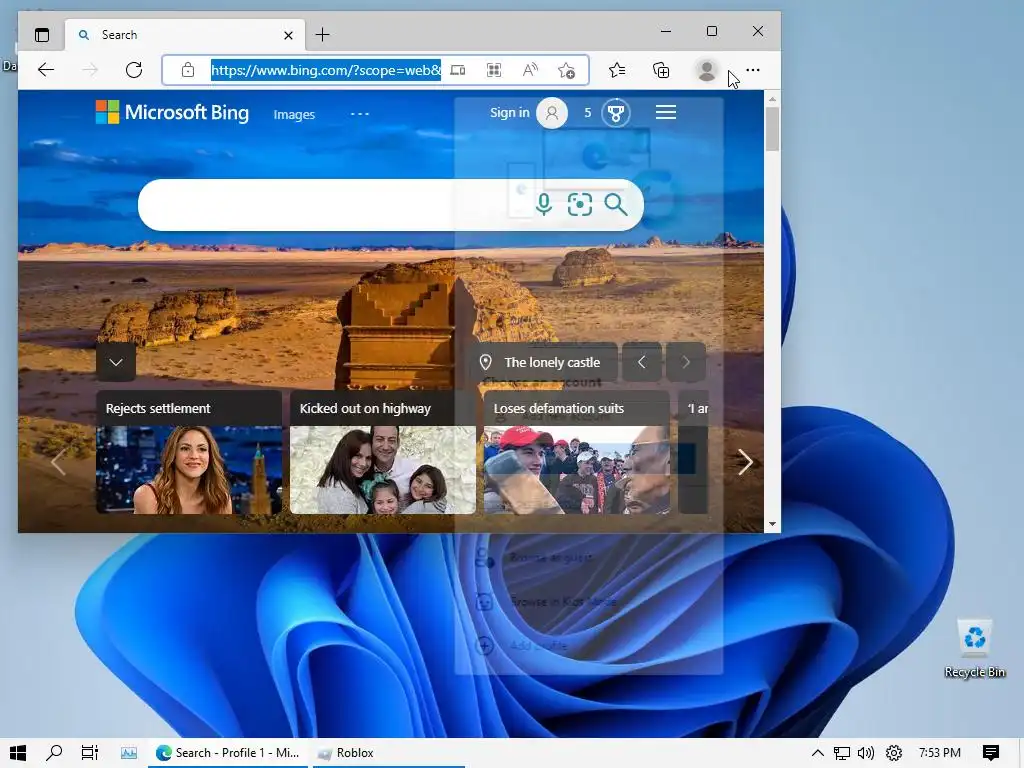Click the Rewards points count 5
This screenshot has height=768, width=1024.
click(x=588, y=113)
